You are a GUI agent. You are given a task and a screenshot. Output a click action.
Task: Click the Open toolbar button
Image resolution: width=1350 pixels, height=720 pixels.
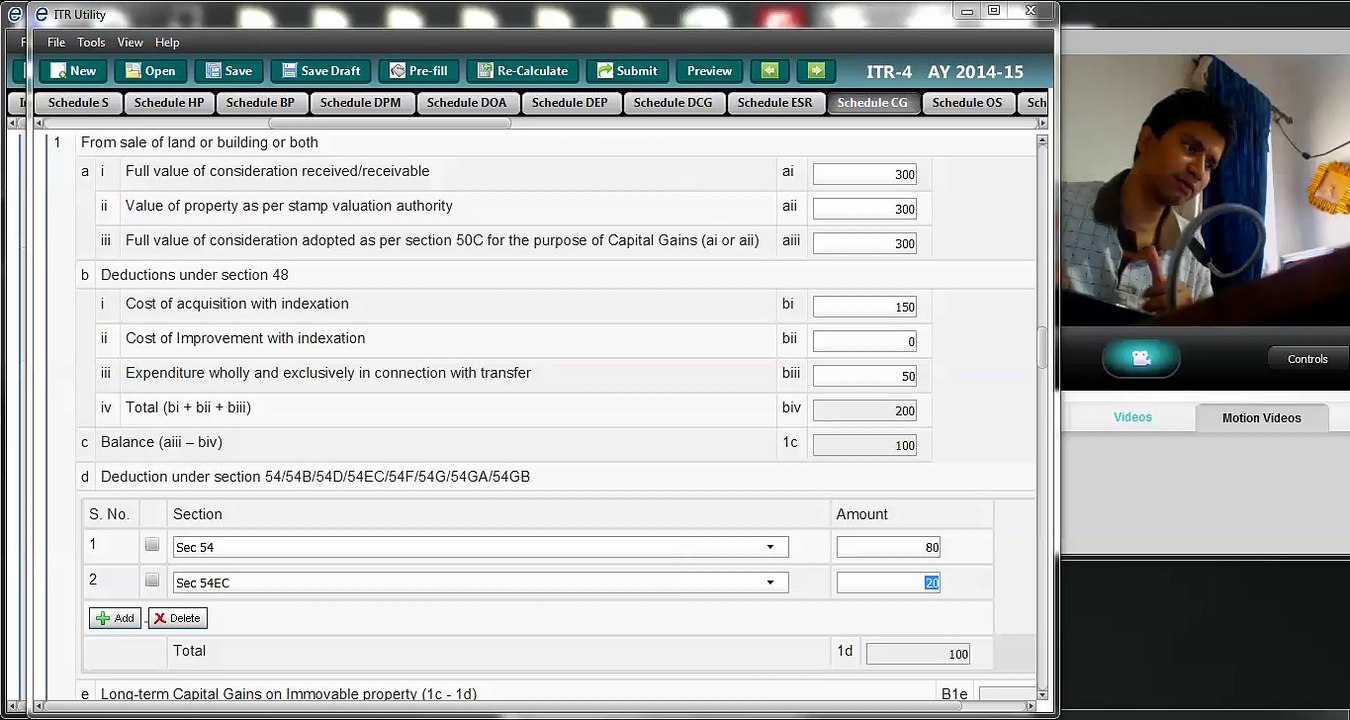(x=149, y=71)
